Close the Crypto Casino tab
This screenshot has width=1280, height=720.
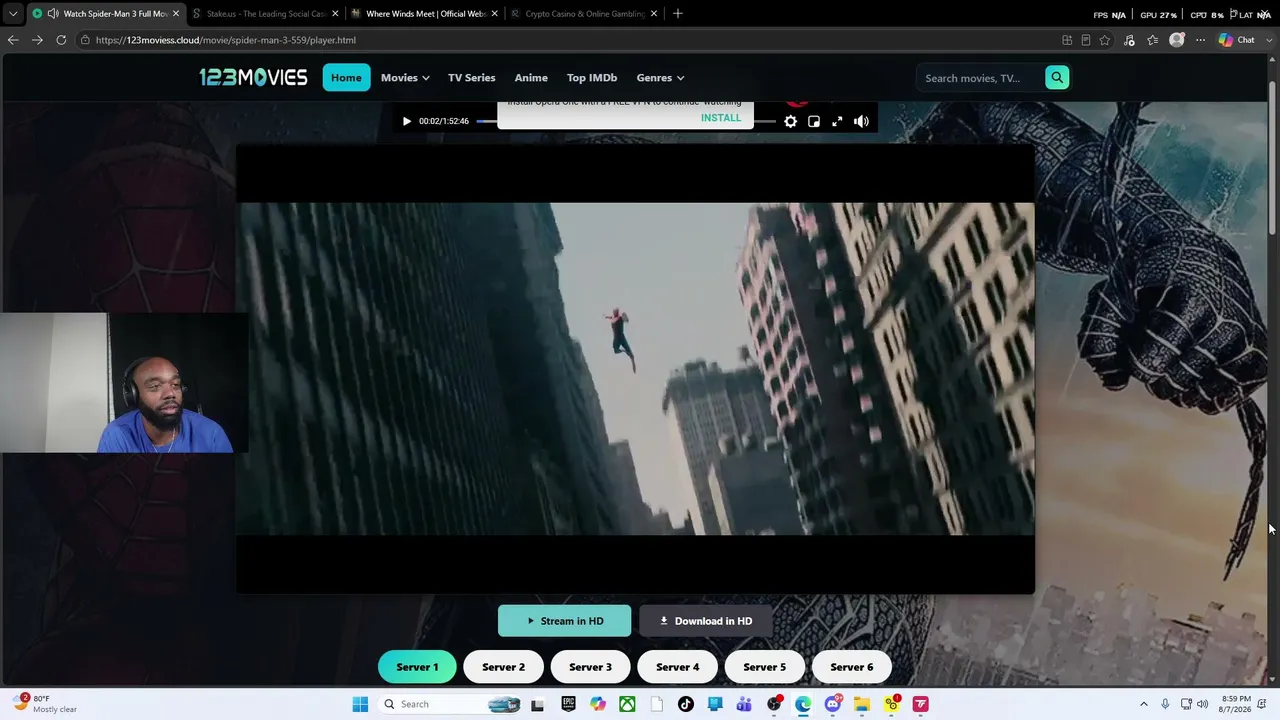(x=654, y=14)
